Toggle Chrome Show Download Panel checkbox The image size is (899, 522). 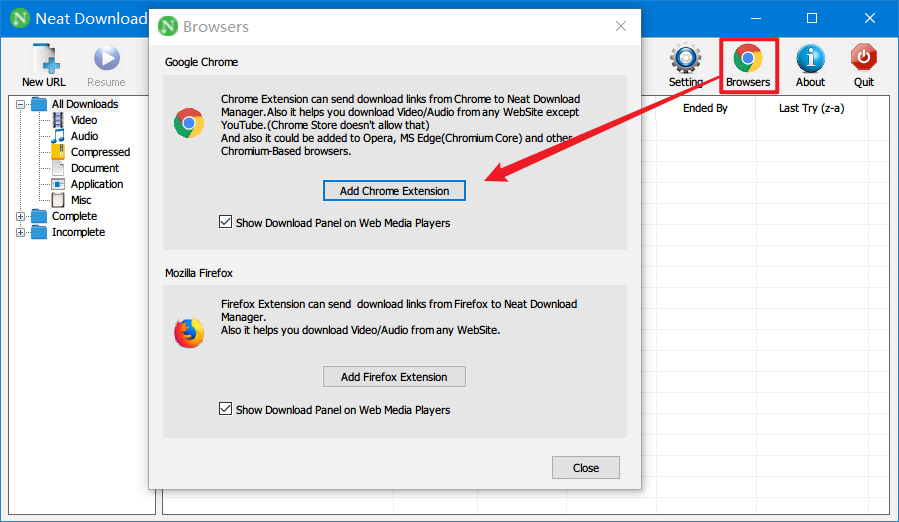point(225,222)
